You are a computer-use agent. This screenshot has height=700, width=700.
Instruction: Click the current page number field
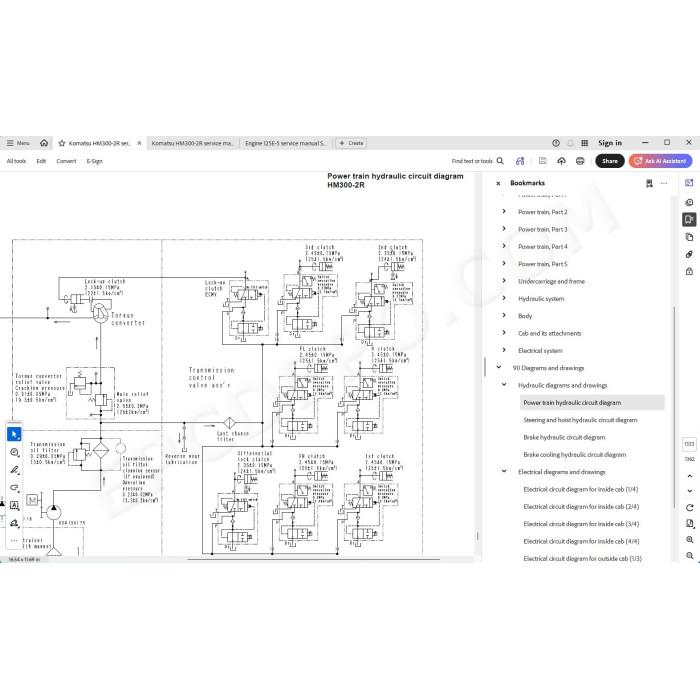coord(689,444)
